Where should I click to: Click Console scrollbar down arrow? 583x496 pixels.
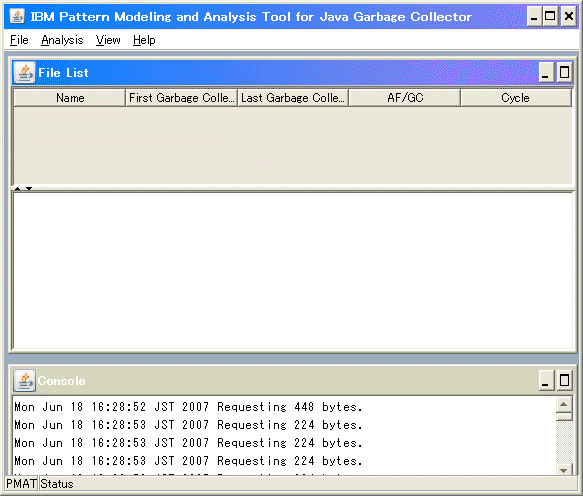coord(564,470)
